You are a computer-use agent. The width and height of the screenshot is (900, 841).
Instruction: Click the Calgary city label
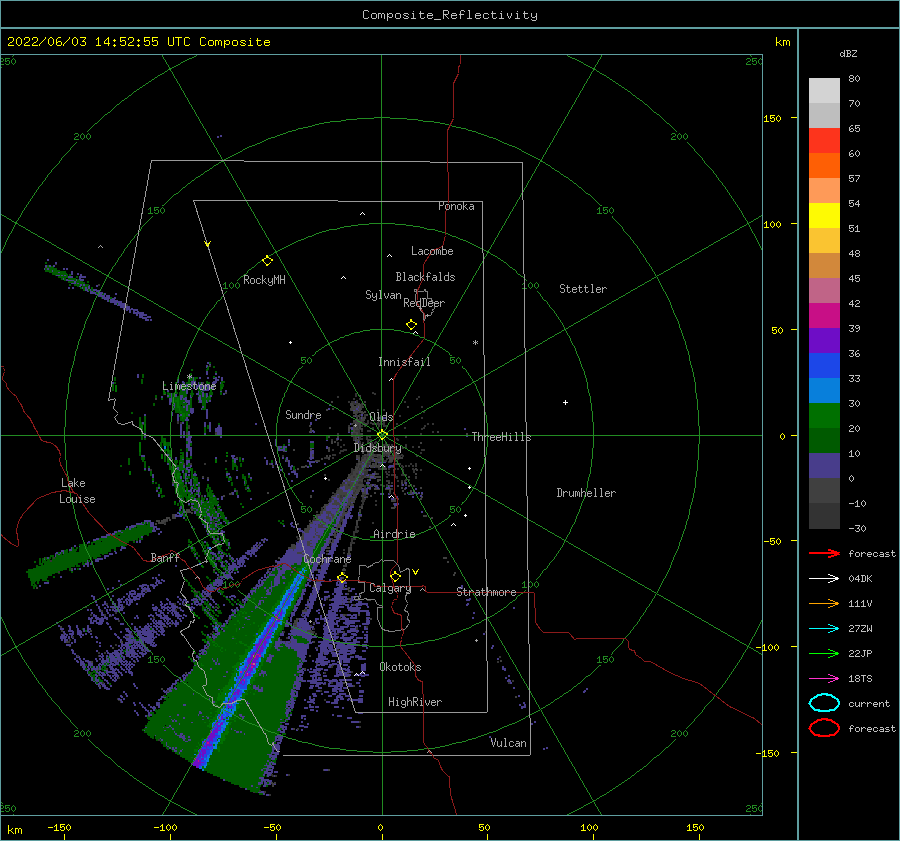390,588
